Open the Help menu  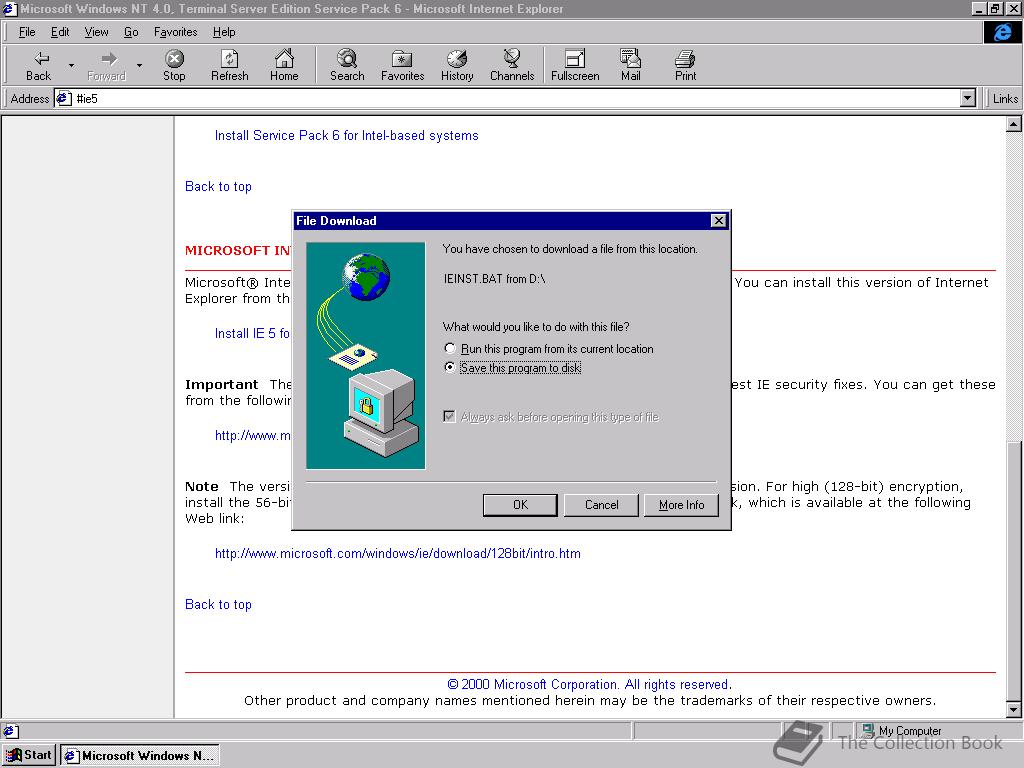click(224, 32)
